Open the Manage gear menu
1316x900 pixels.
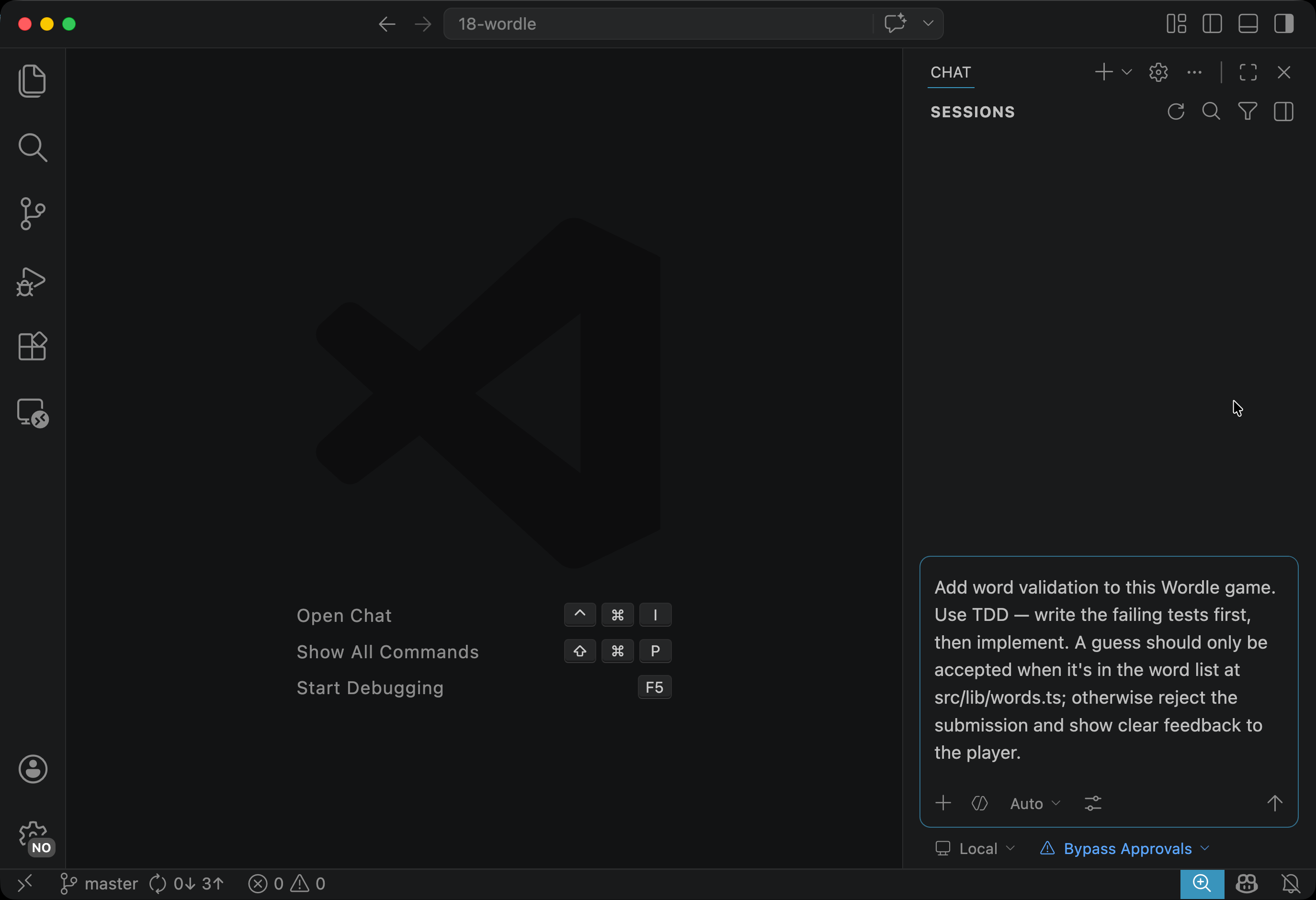click(33, 835)
